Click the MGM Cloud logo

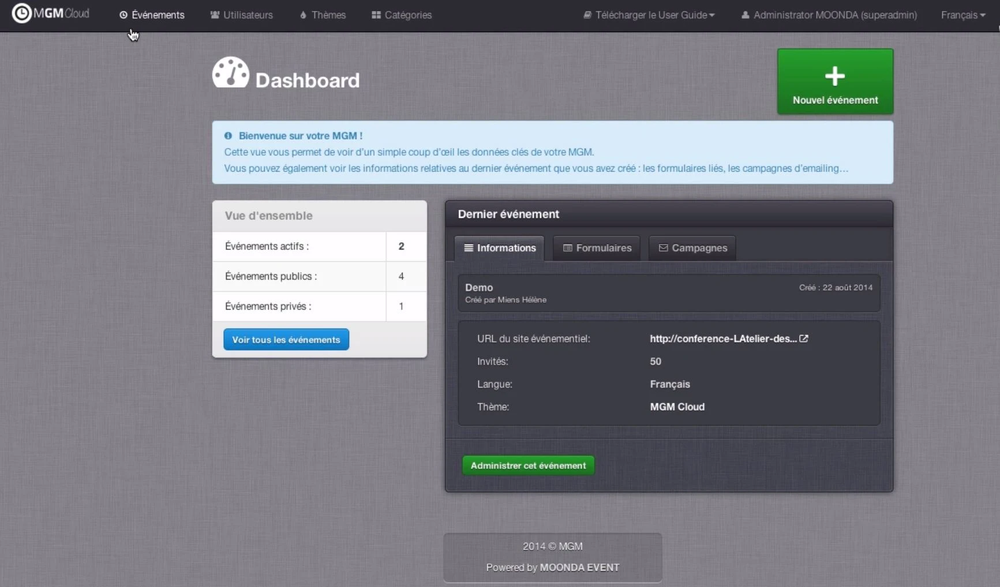[50, 13]
